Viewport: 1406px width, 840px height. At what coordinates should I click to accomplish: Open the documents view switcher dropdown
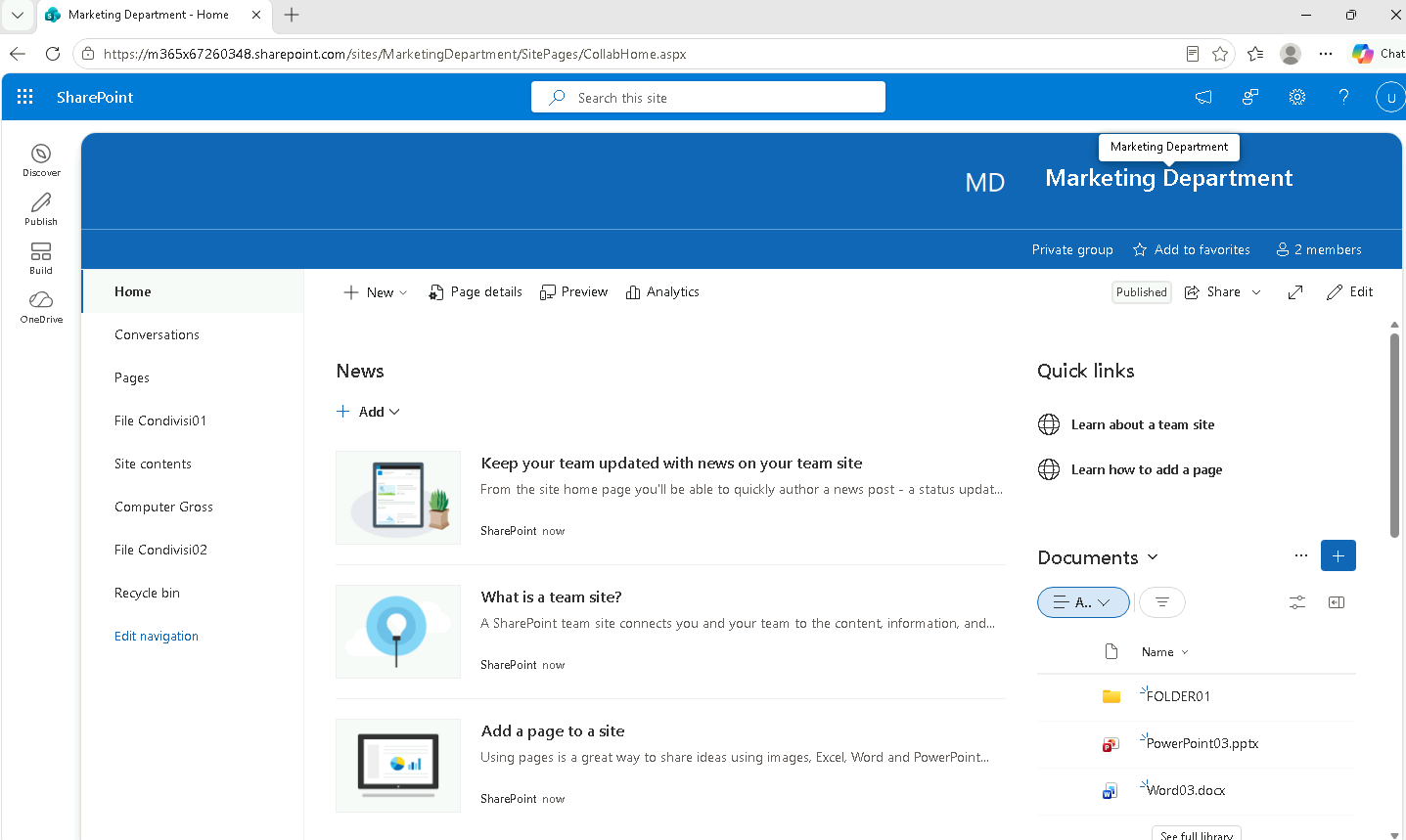(1083, 602)
